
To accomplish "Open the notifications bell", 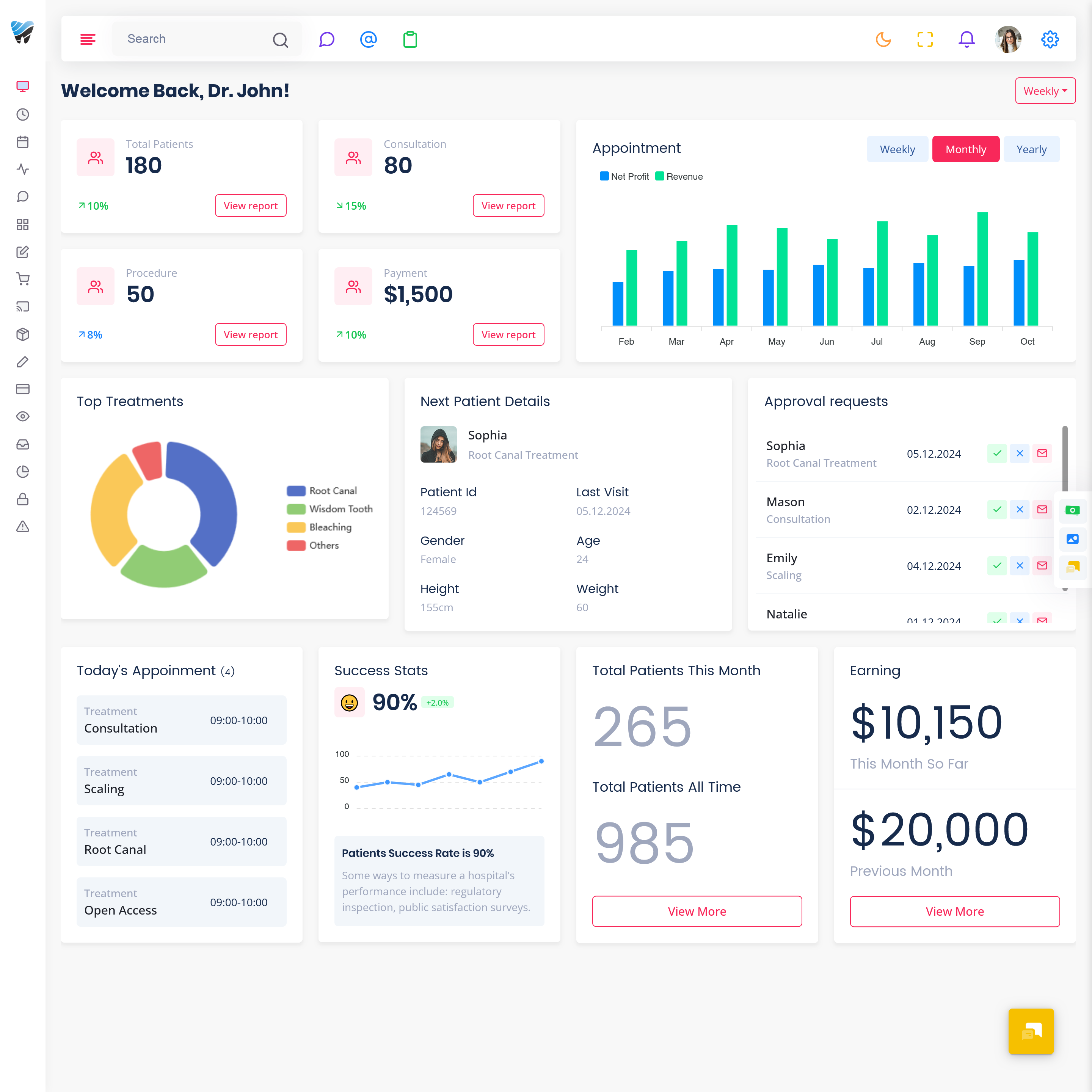I will coord(966,39).
